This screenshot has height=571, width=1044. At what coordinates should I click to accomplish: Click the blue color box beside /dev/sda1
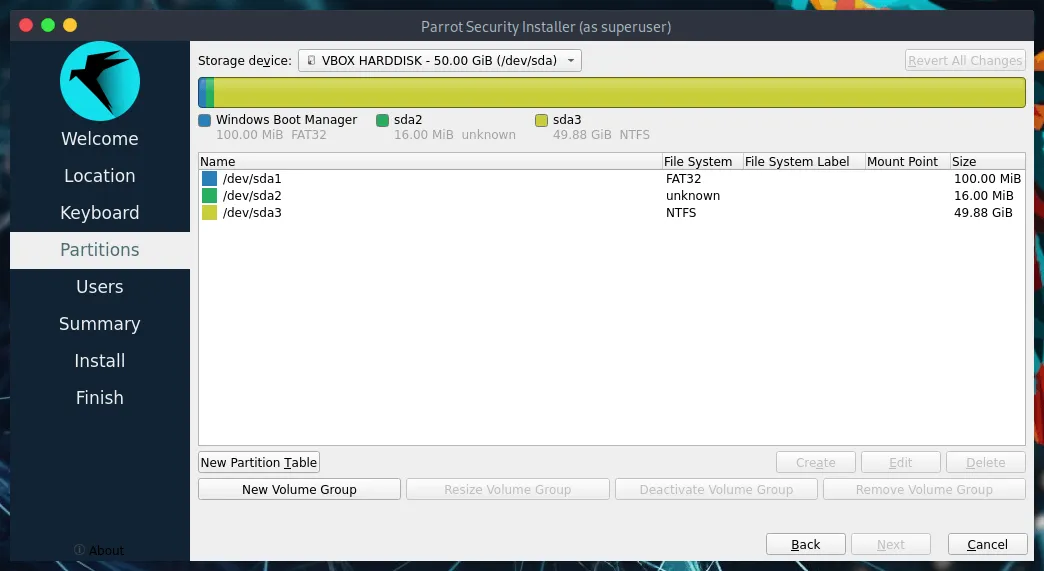coord(209,178)
